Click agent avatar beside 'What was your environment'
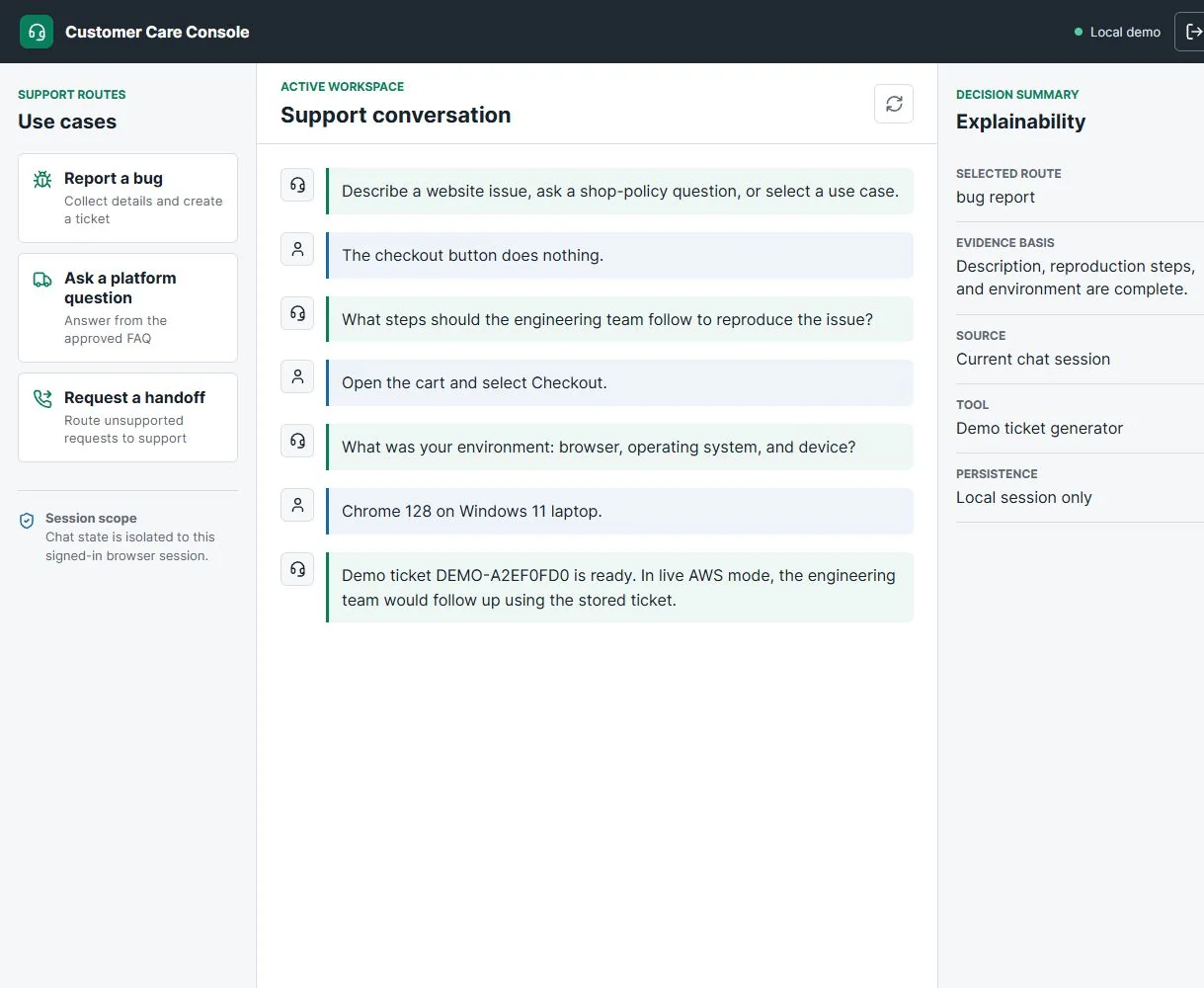 point(297,441)
